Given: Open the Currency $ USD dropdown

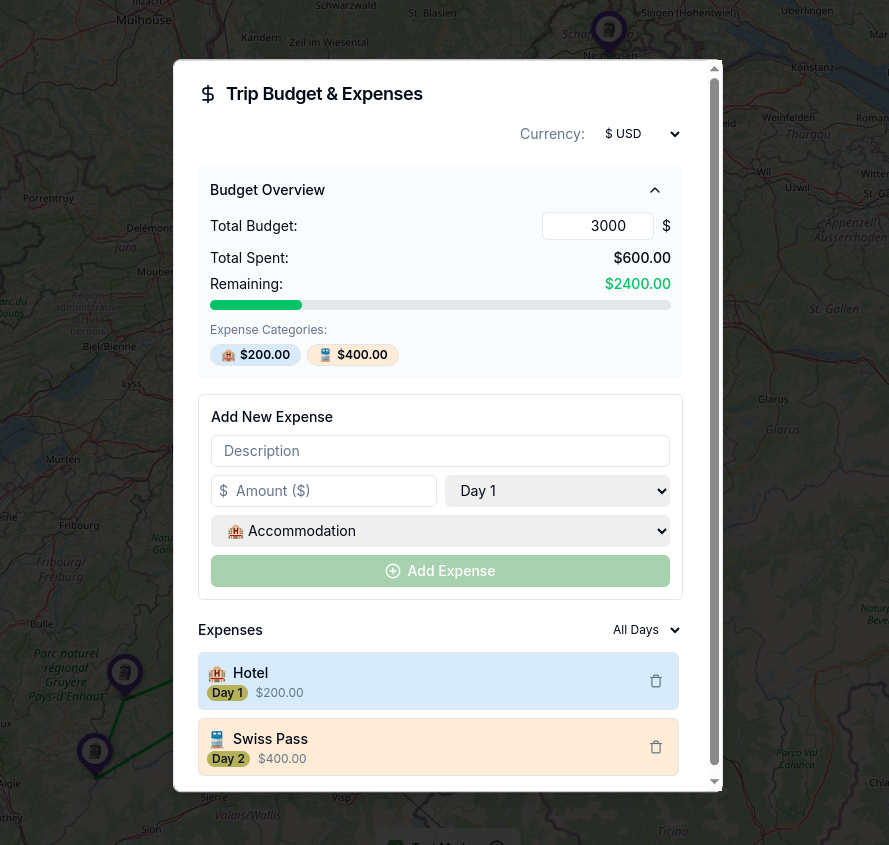Looking at the screenshot, I should (641, 134).
